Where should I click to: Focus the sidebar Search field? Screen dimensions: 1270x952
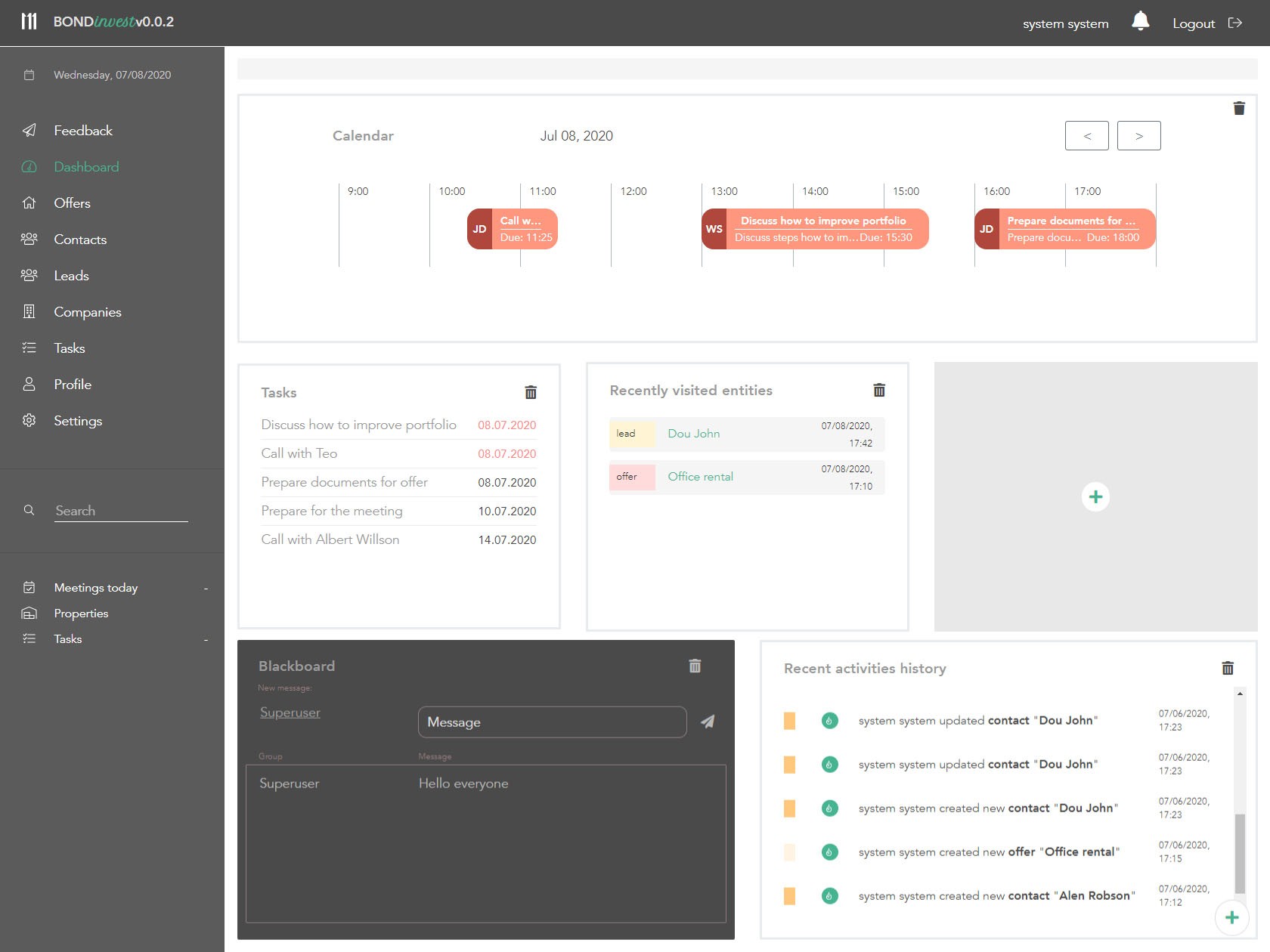[121, 511]
